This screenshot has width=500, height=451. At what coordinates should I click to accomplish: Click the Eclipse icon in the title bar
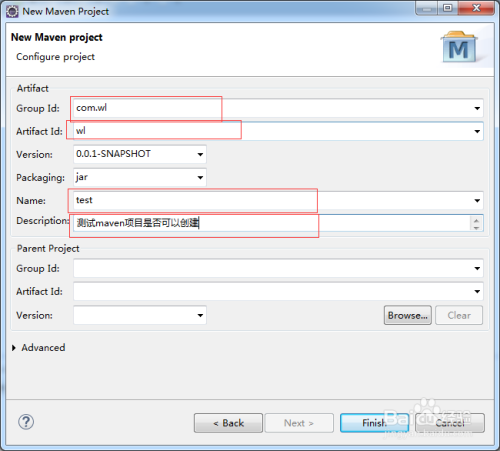(12, 11)
